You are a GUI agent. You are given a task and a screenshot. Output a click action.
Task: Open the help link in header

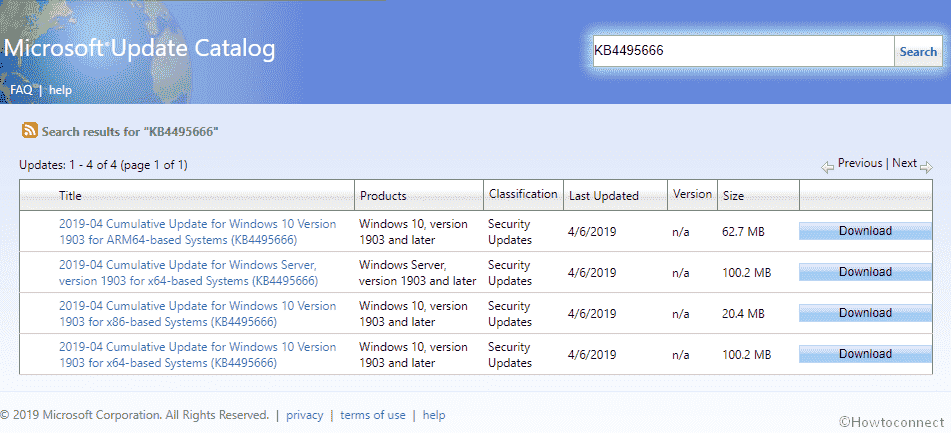[60, 90]
